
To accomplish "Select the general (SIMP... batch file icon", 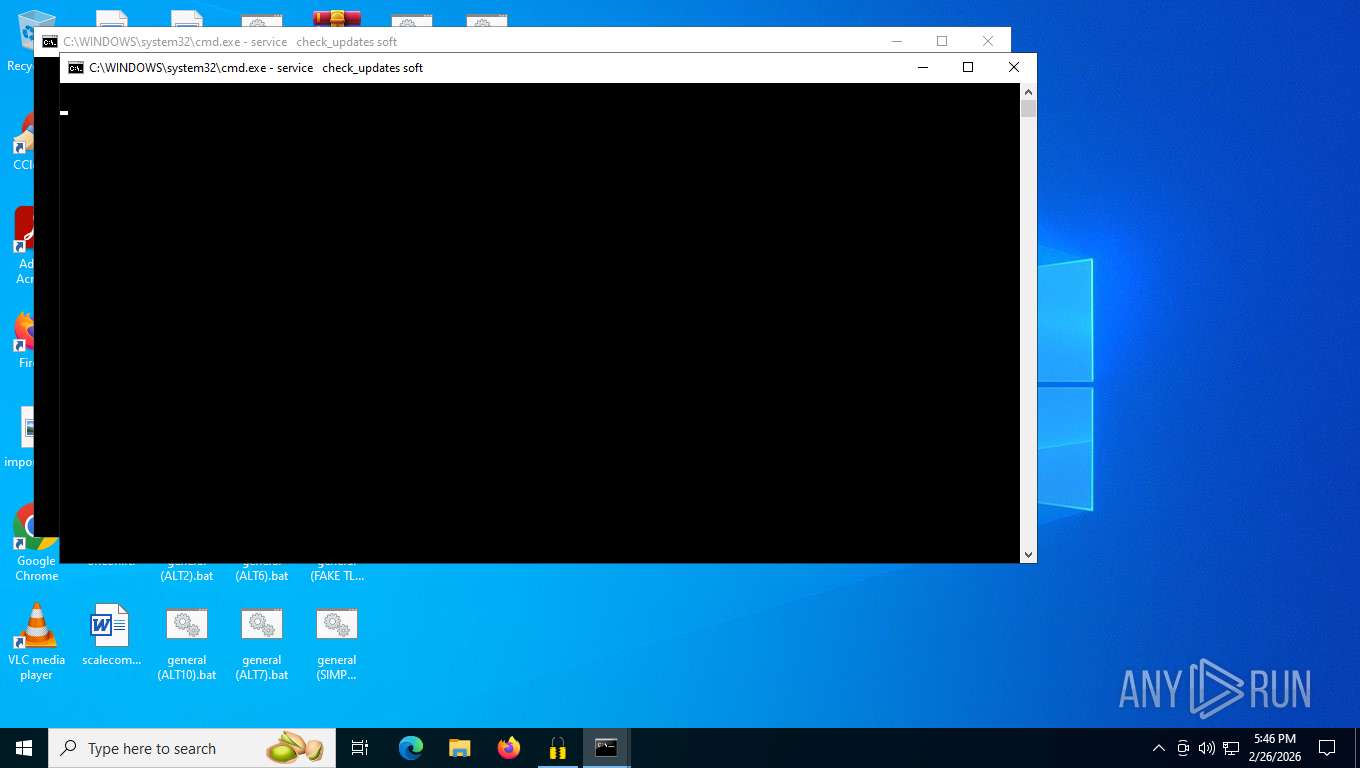I will click(x=337, y=644).
